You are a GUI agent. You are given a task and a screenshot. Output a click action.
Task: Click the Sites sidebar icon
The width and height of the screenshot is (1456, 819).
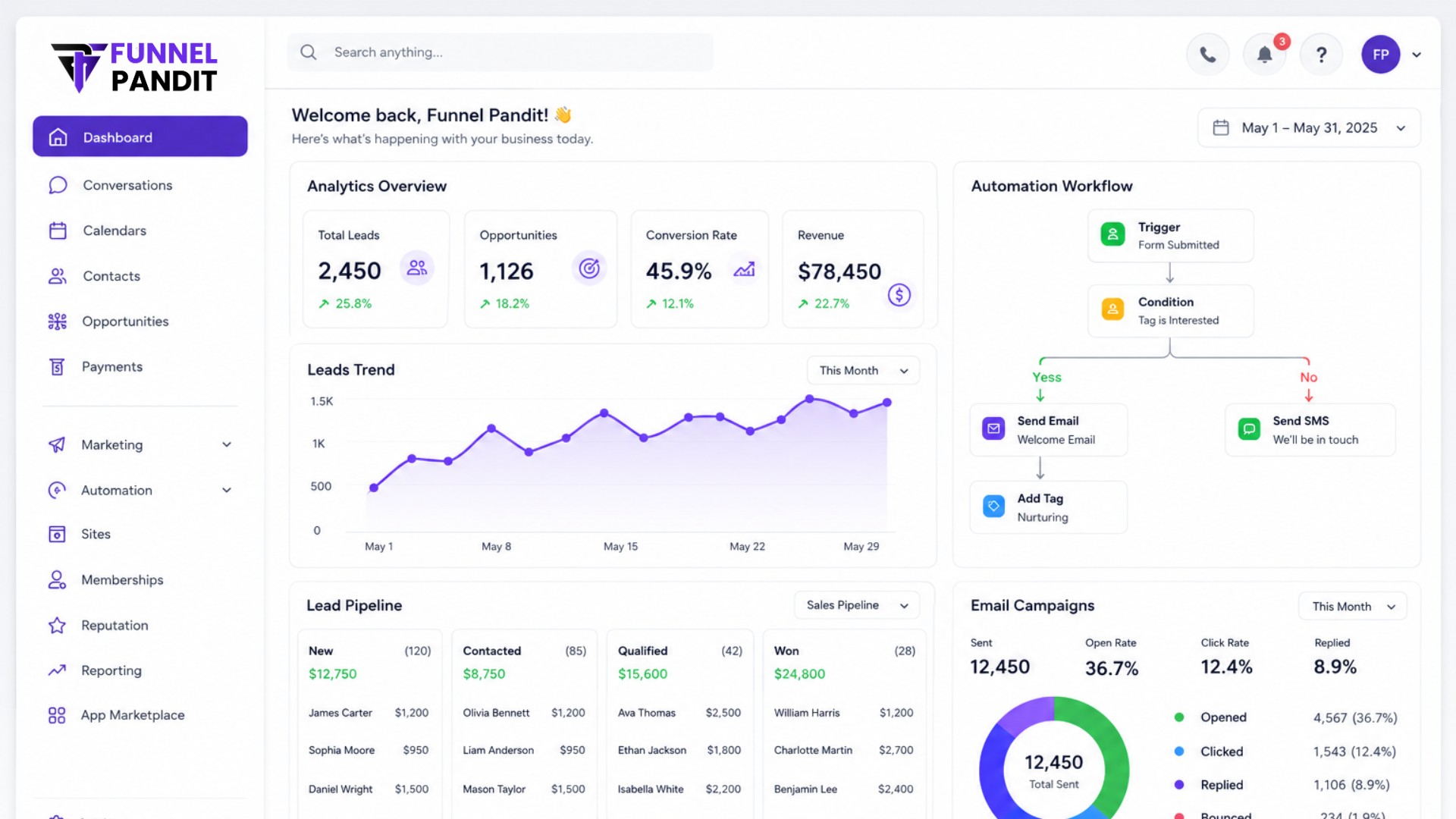[x=57, y=534]
